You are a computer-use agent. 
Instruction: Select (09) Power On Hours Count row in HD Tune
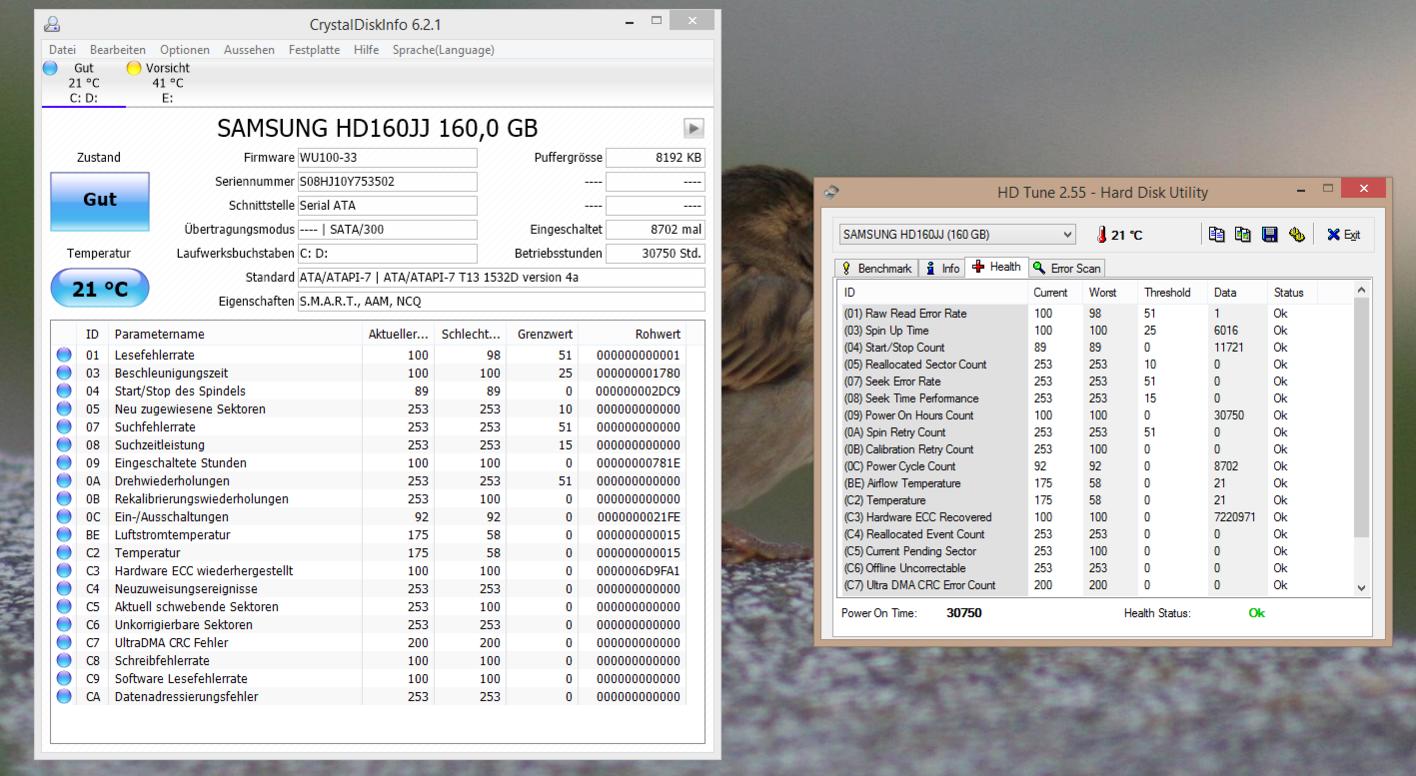coord(1095,415)
